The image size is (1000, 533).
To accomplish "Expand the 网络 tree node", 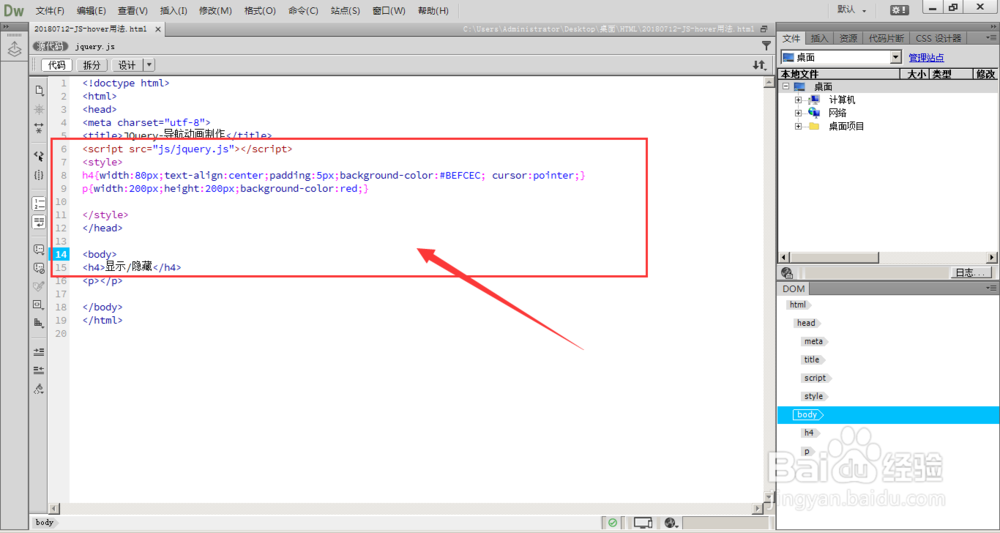I will 798,113.
